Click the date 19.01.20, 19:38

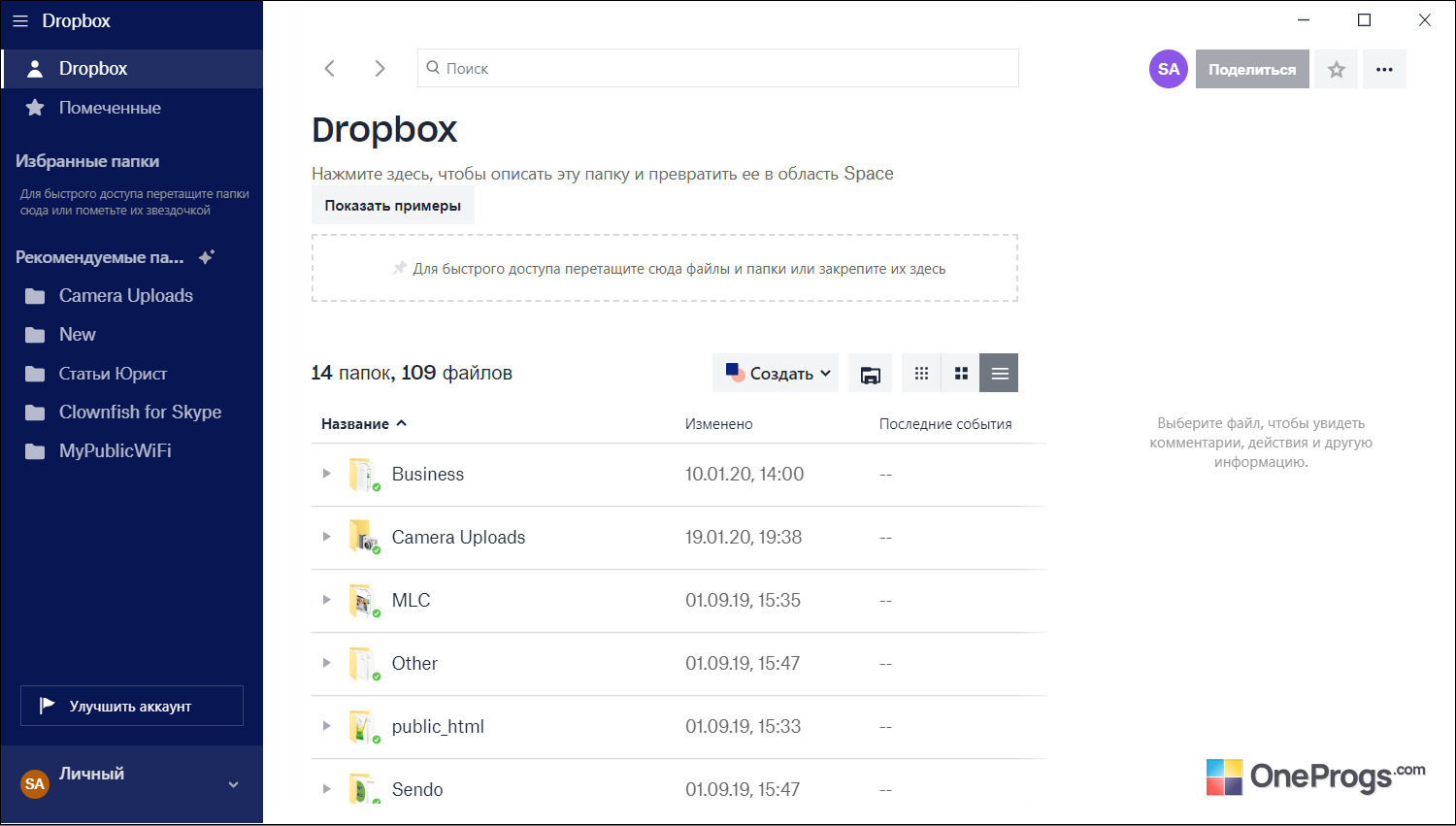click(x=744, y=538)
